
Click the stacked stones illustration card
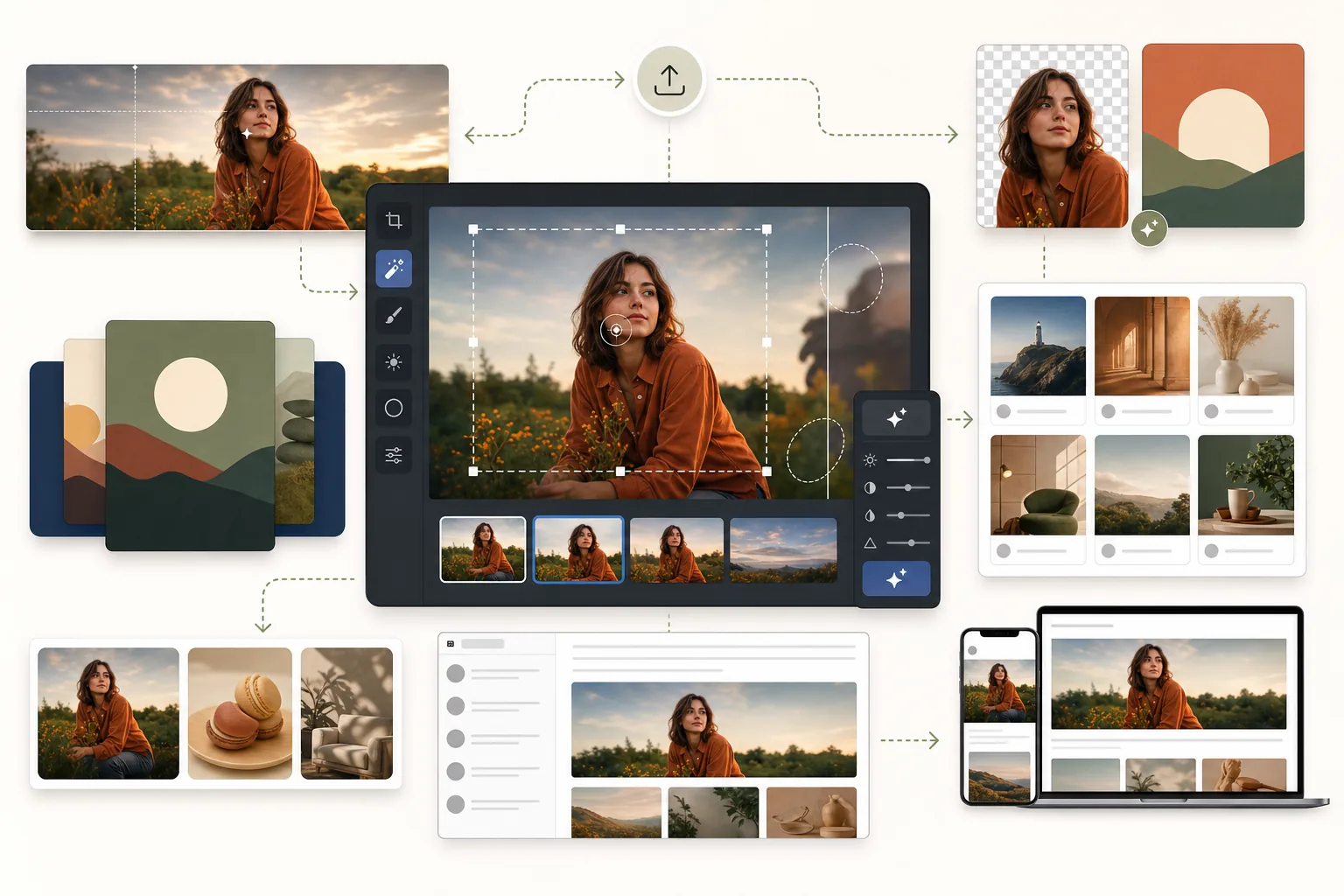[x=296, y=431]
